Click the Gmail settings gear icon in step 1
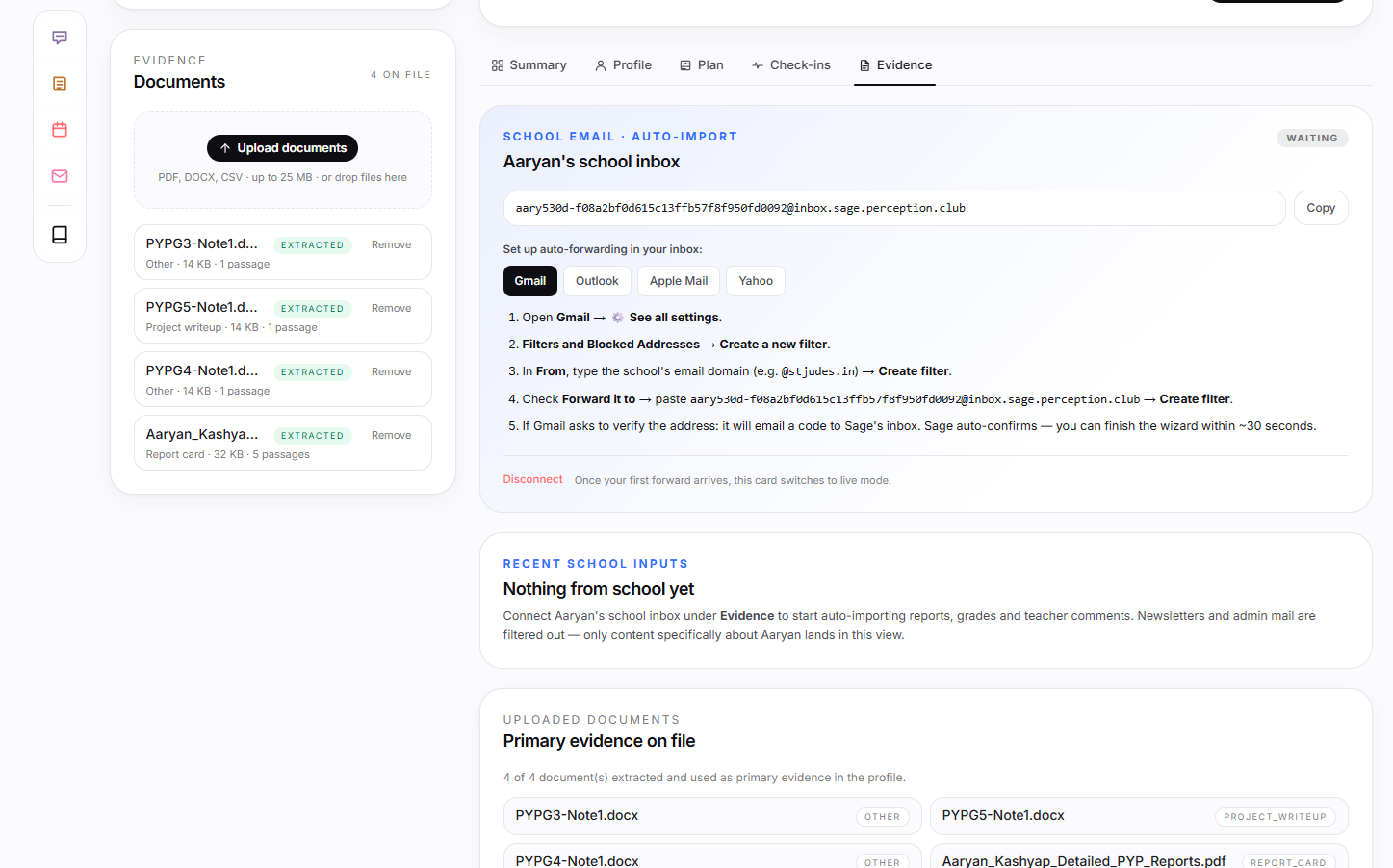 617,318
